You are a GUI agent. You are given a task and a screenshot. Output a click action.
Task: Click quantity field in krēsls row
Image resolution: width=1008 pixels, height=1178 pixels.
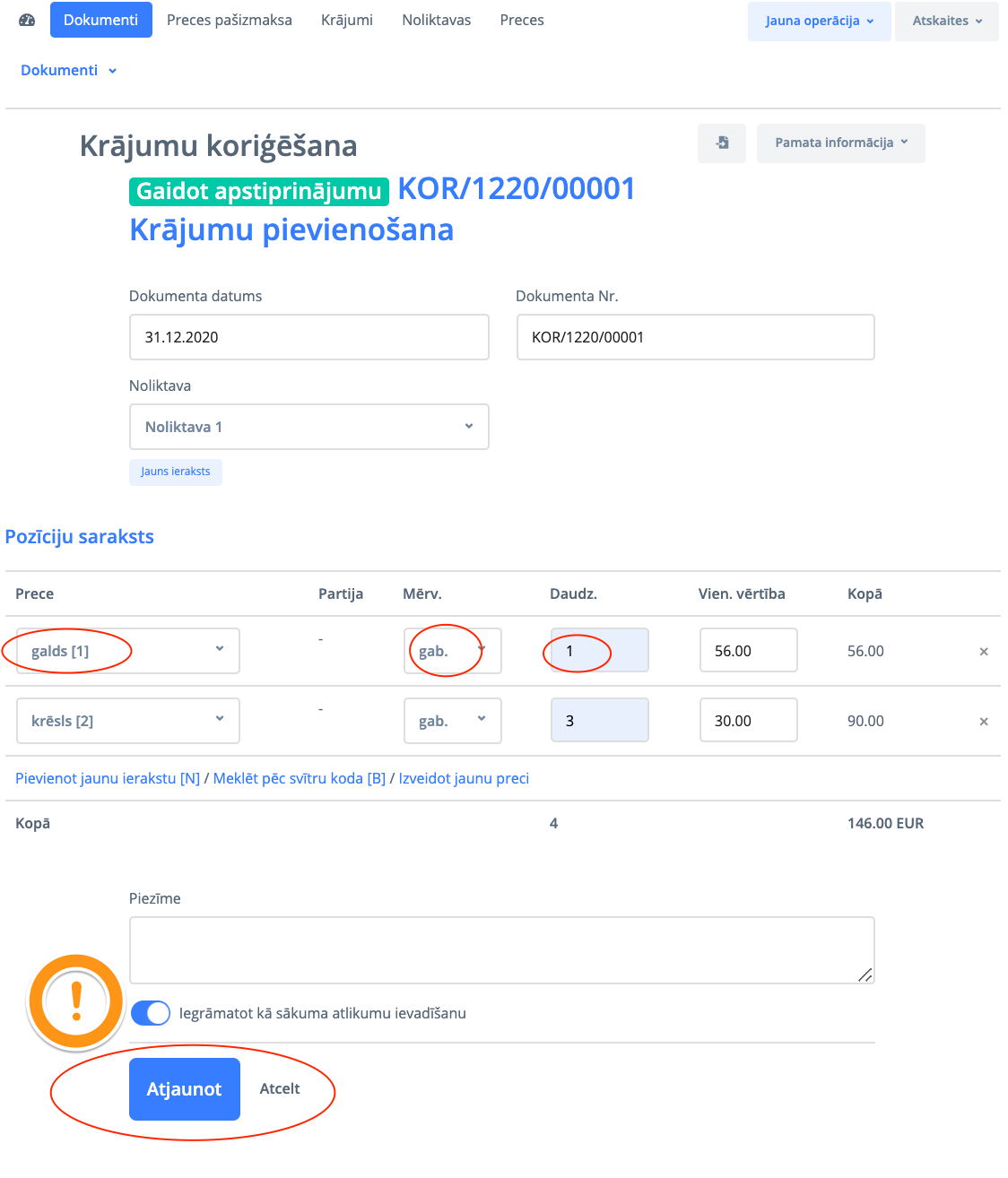click(600, 720)
